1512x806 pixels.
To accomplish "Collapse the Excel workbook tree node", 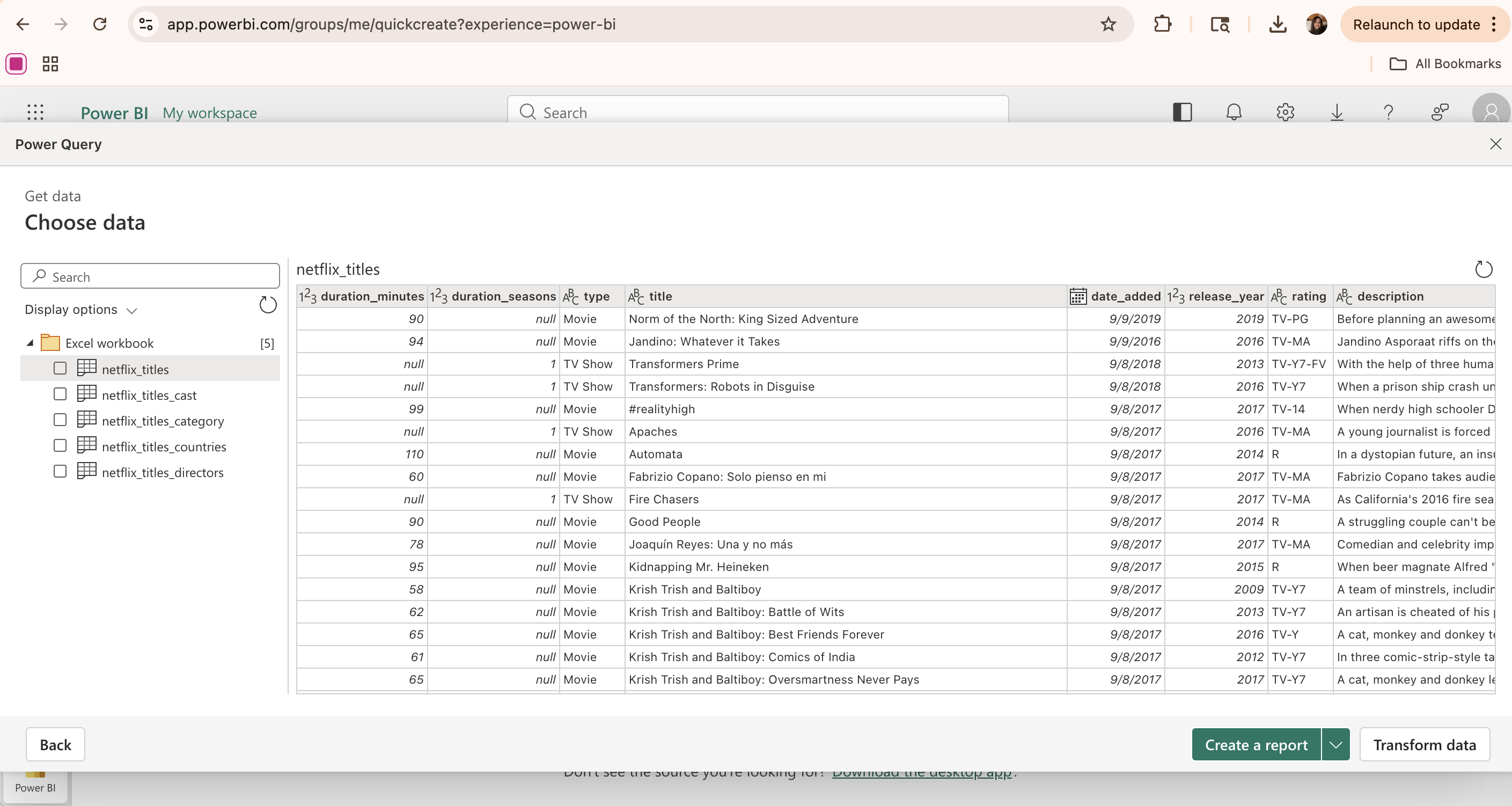I will [30, 343].
